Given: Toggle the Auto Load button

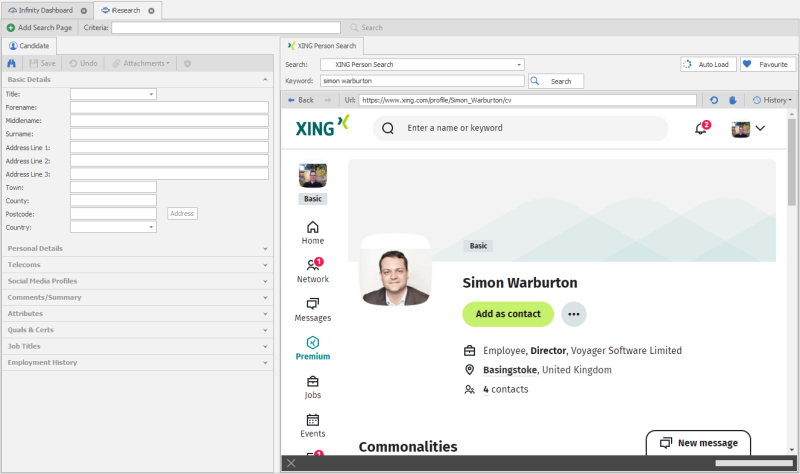Looking at the screenshot, I should click(706, 64).
